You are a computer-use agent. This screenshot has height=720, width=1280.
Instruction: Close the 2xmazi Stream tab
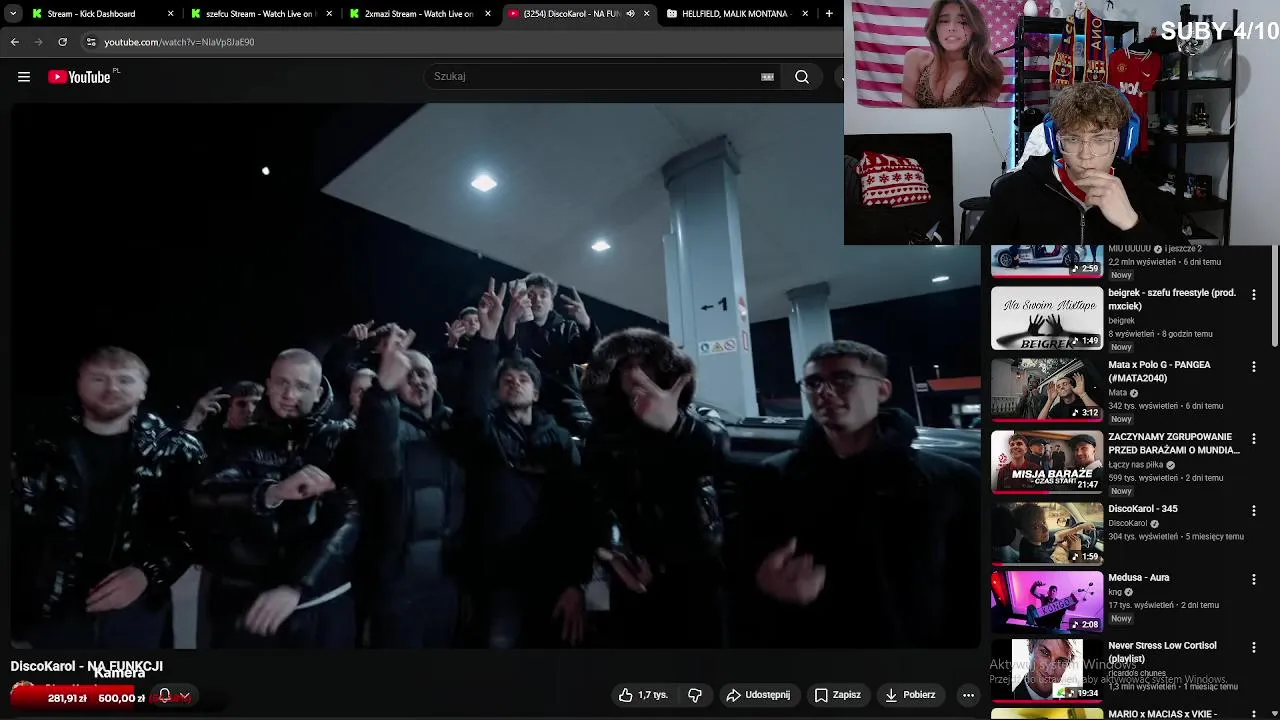pyautogui.click(x=488, y=14)
